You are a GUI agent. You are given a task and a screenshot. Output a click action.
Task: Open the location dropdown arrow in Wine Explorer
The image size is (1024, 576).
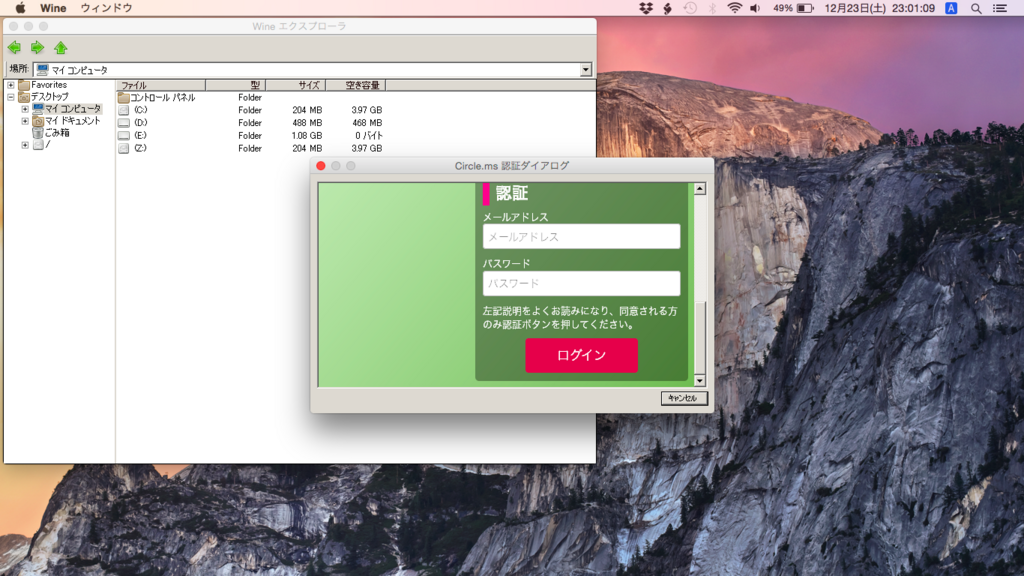pyautogui.click(x=586, y=70)
